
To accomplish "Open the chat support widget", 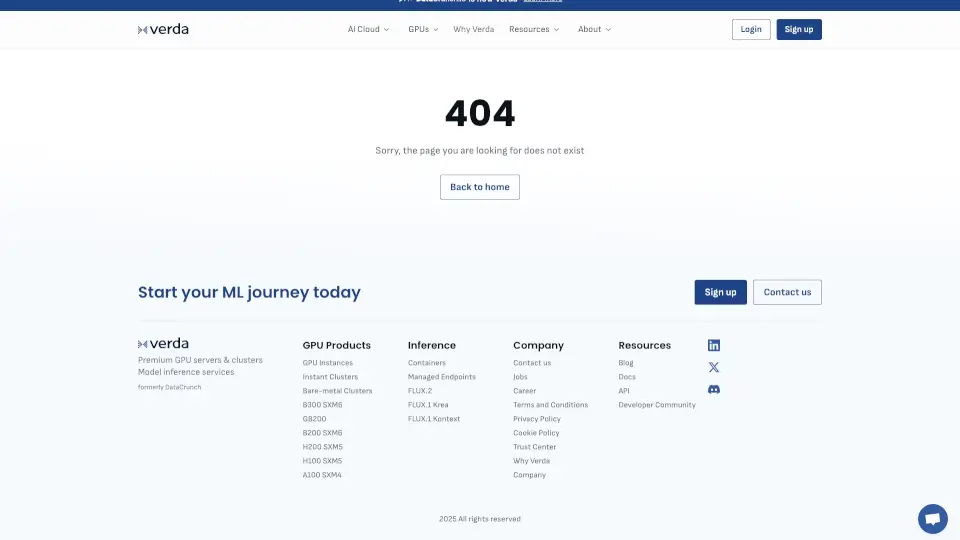I will click(x=932, y=519).
